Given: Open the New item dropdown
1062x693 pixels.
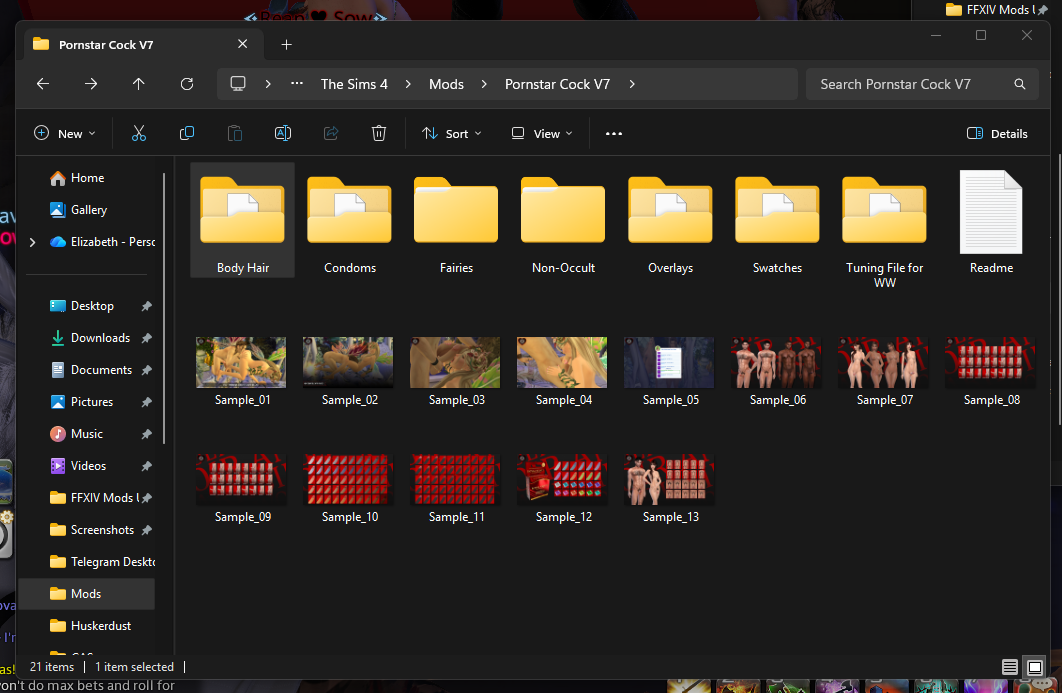Looking at the screenshot, I should pyautogui.click(x=65, y=133).
